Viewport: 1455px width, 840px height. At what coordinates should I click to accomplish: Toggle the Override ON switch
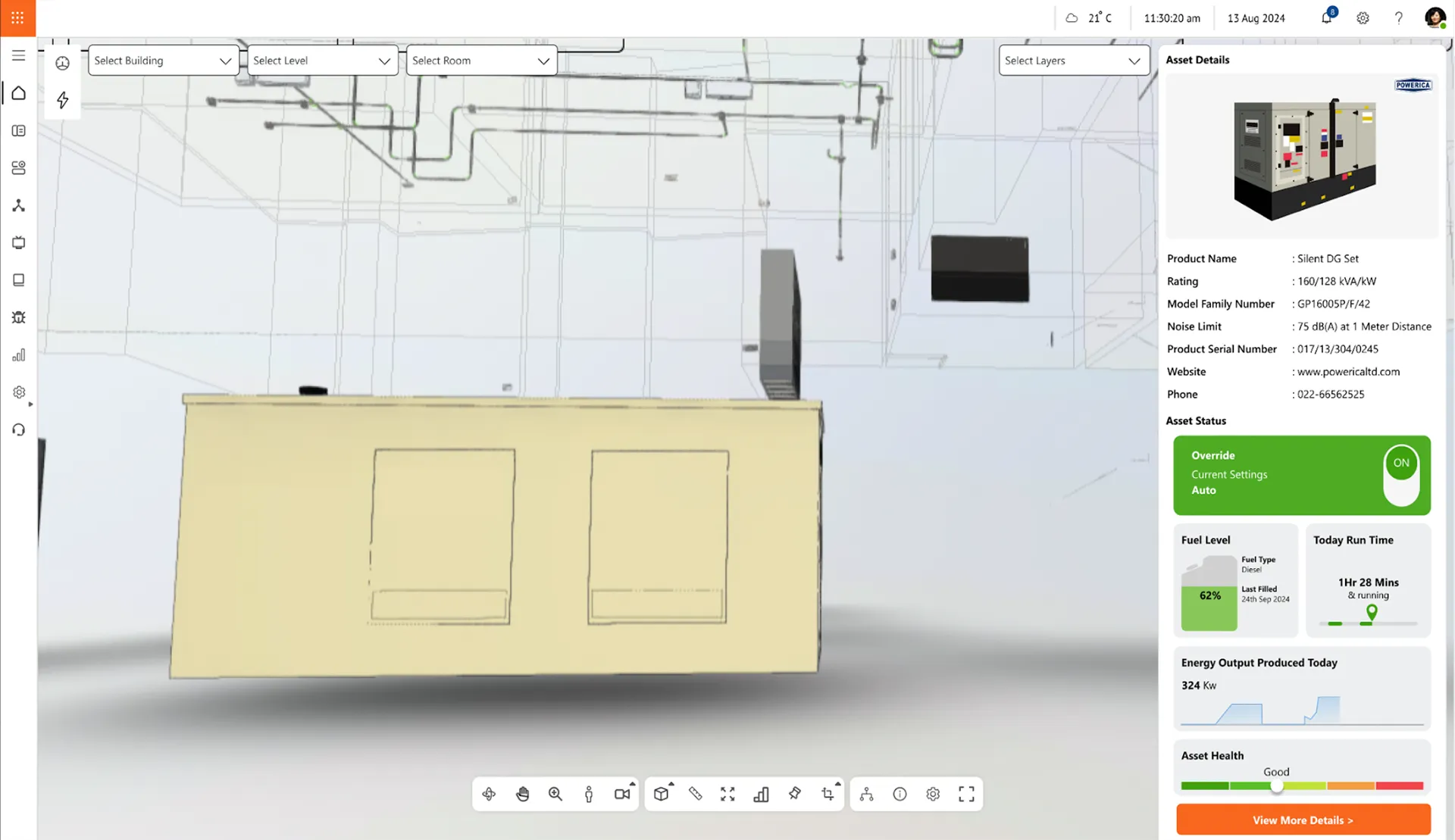[1400, 475]
